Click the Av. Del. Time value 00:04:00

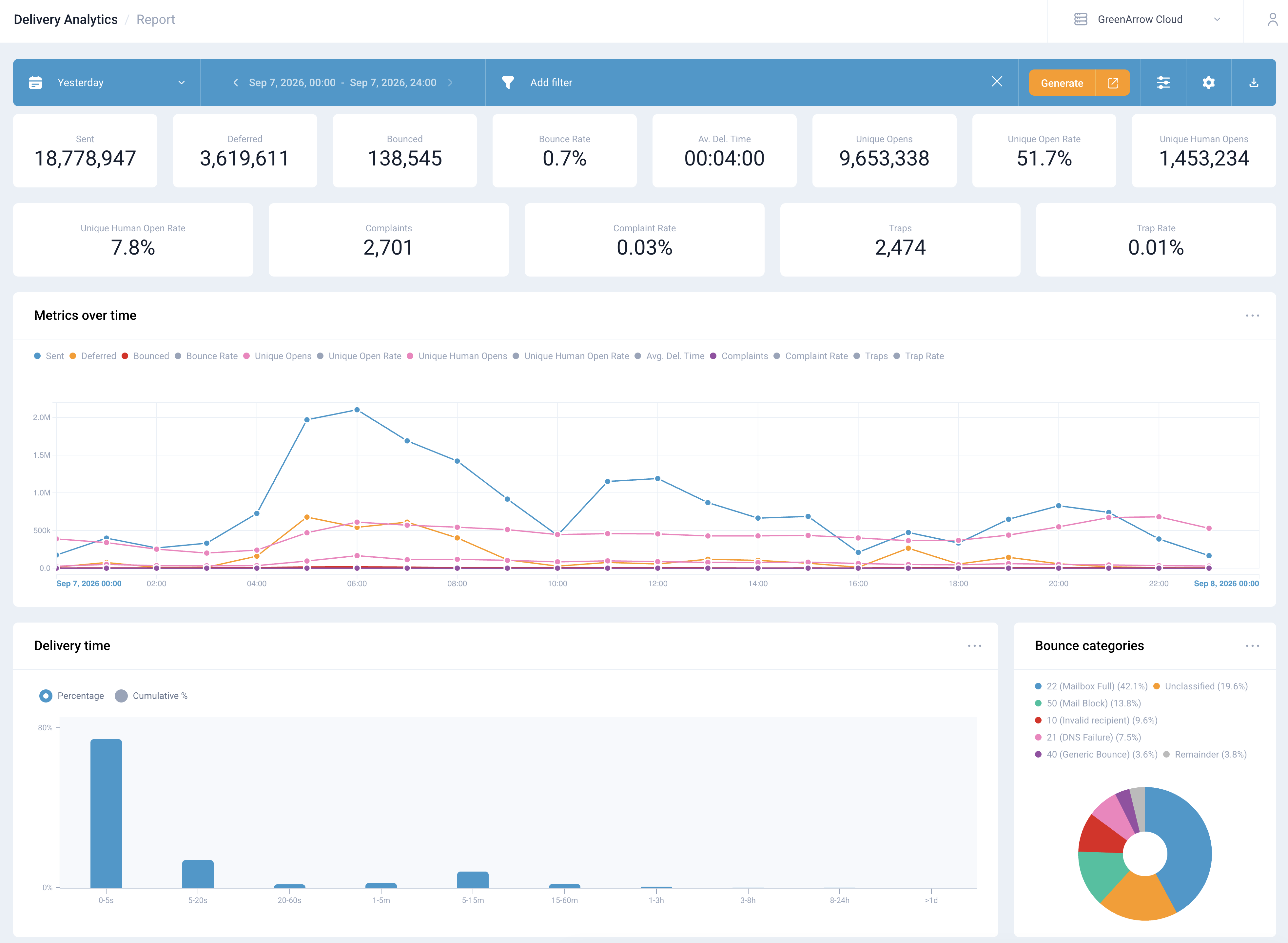724,159
